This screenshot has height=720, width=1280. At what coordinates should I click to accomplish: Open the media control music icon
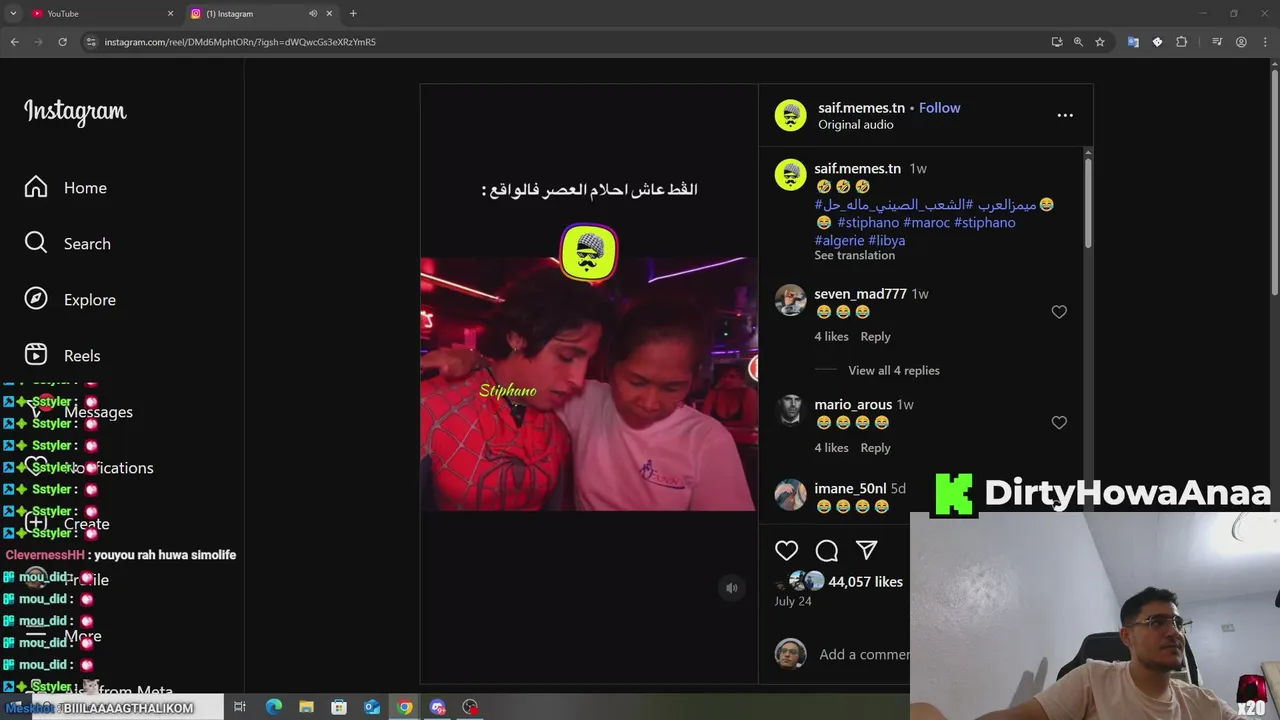pos(1217,42)
